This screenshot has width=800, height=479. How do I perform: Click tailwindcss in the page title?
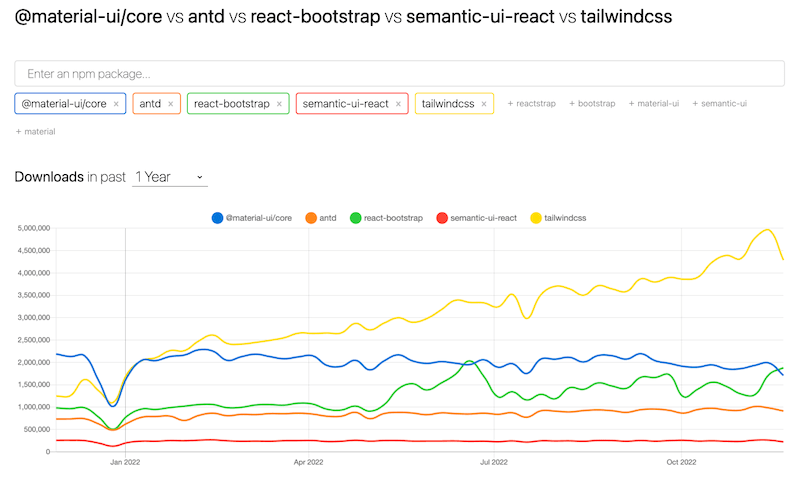pyautogui.click(x=626, y=17)
